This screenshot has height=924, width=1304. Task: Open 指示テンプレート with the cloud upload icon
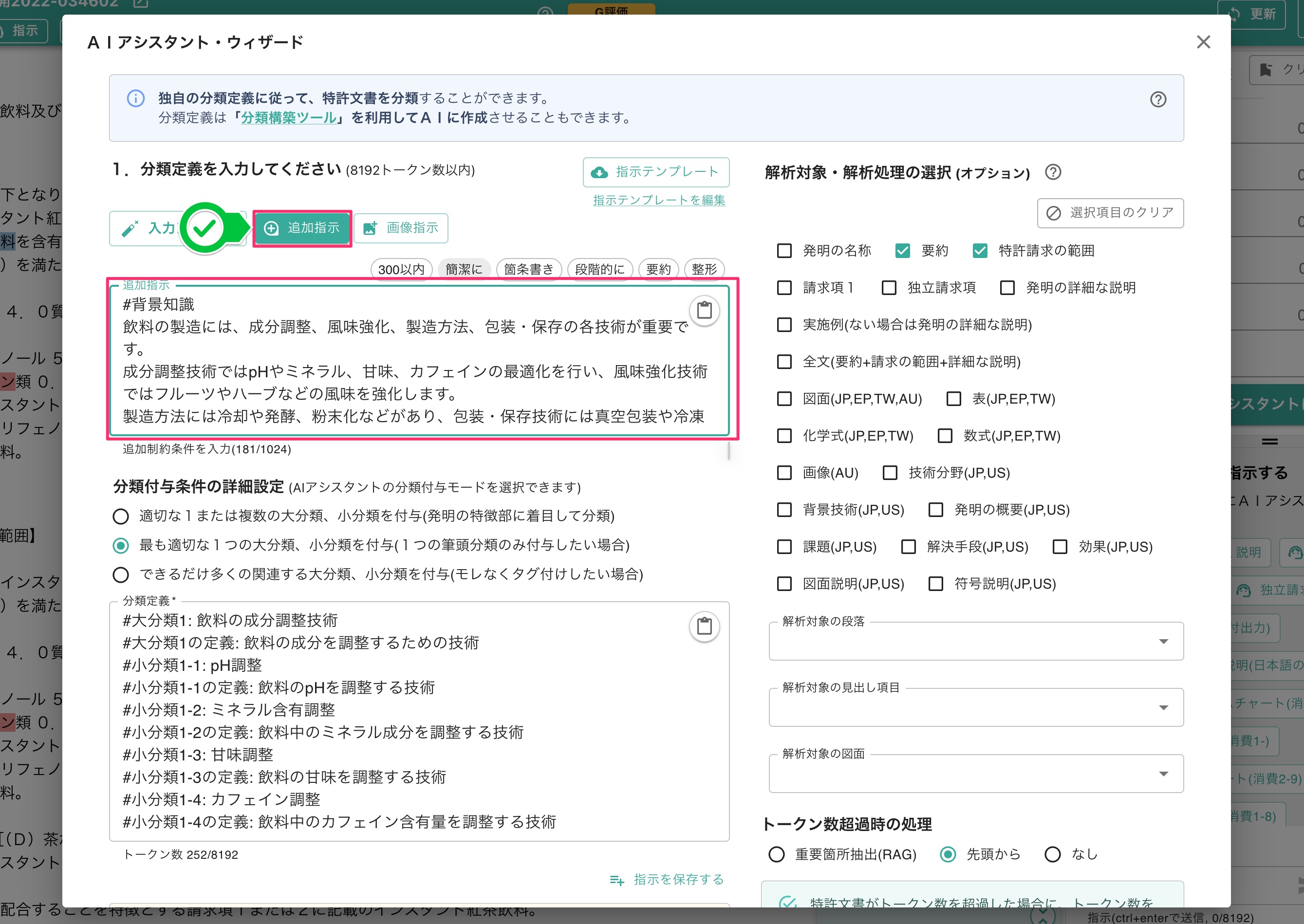click(601, 172)
